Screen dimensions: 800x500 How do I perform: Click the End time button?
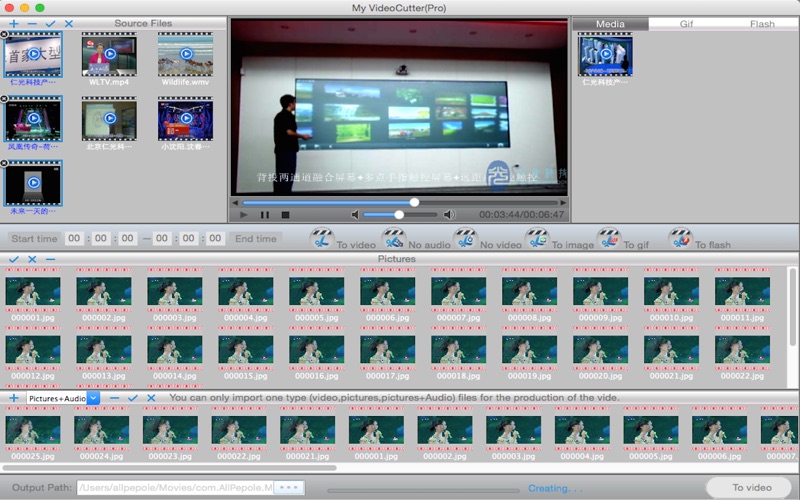click(256, 239)
